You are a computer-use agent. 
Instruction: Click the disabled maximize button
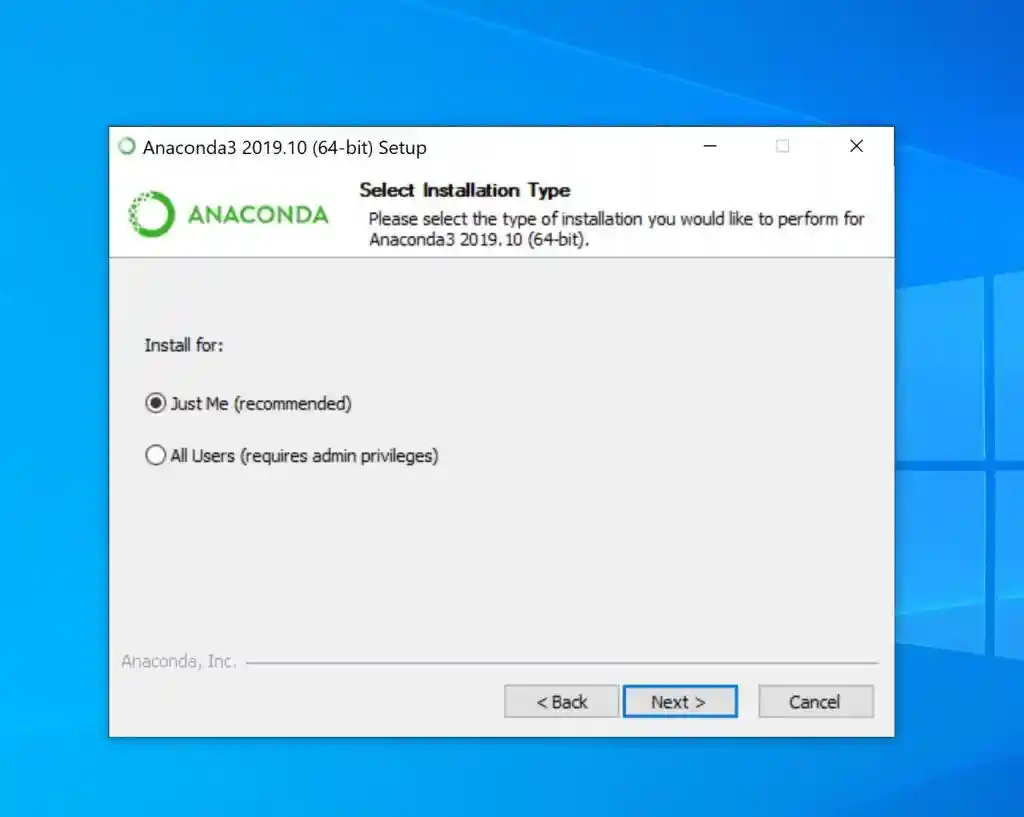[x=782, y=146]
